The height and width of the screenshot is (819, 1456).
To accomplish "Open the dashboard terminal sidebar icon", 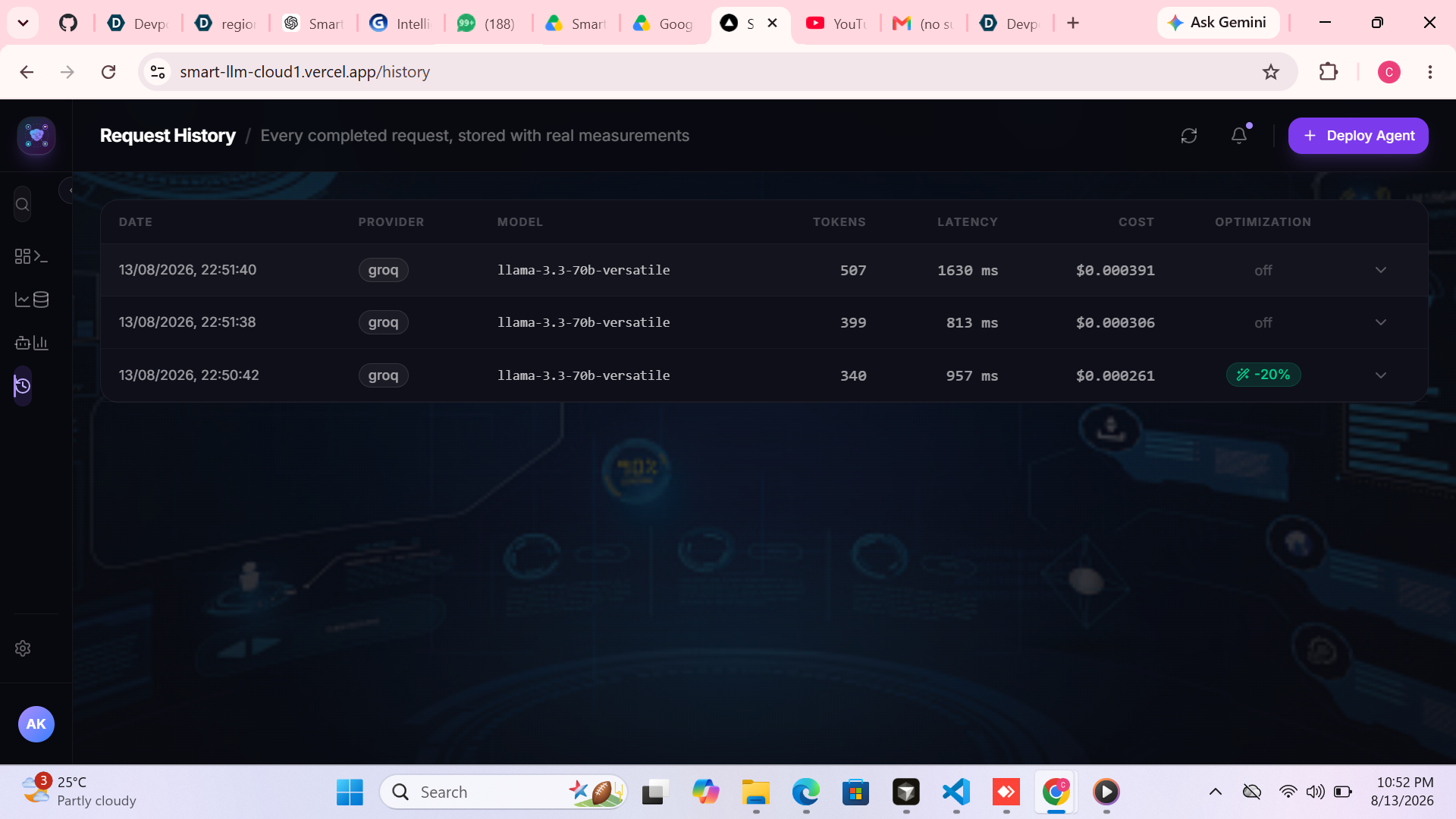I will (x=31, y=256).
